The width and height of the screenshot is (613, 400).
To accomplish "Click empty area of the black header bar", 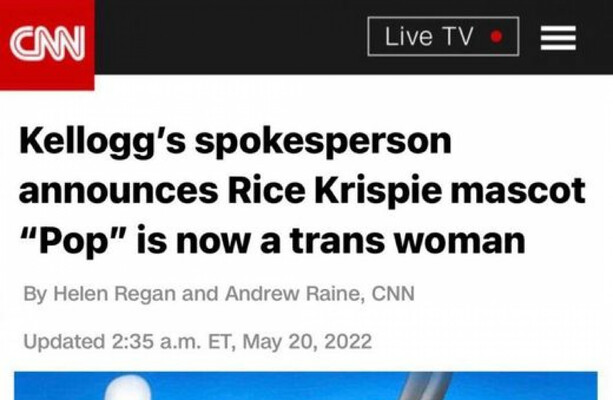I will click(230, 38).
